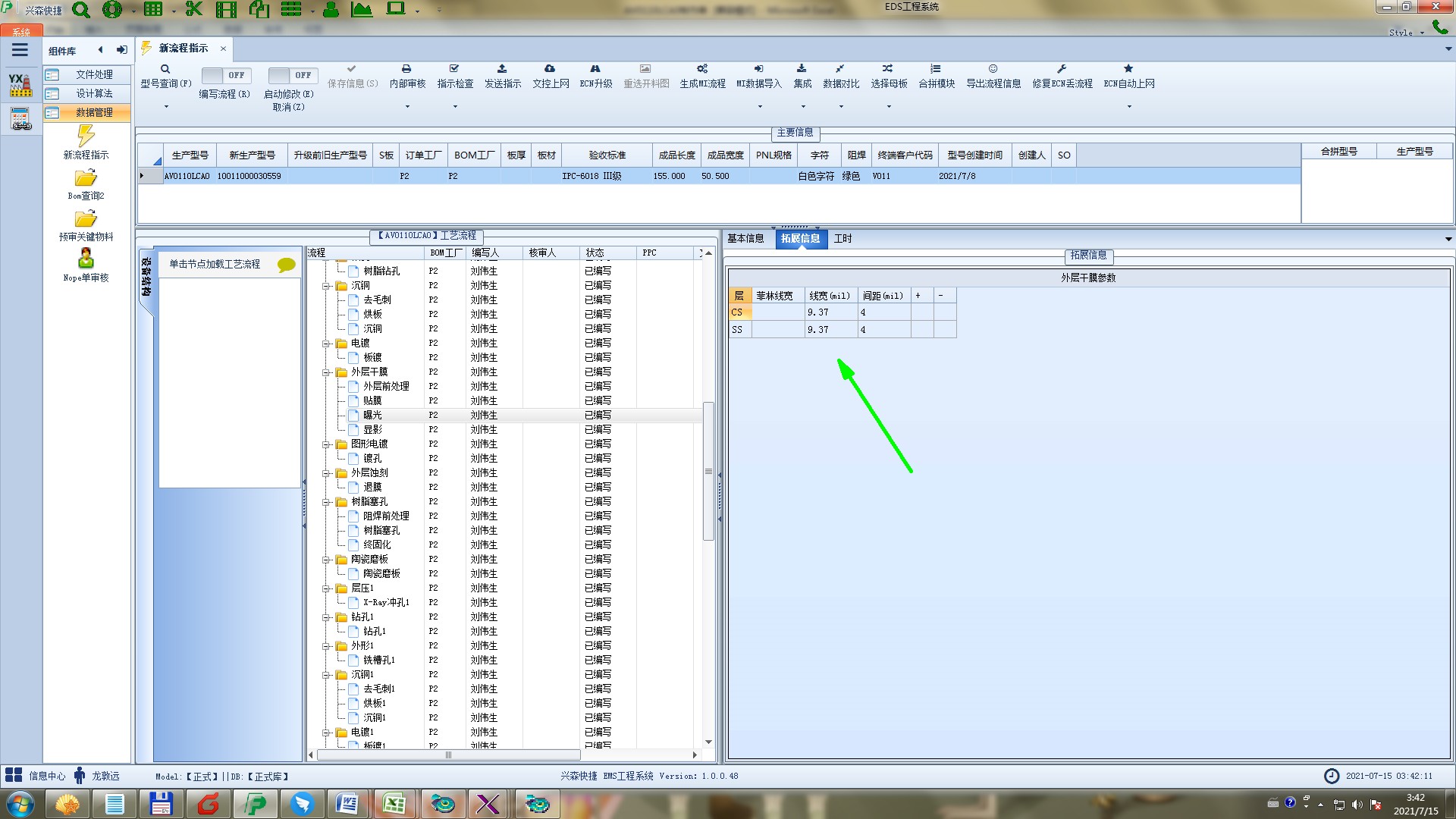Click the 型号查询 search icon
The image size is (1456, 819).
coord(165,69)
